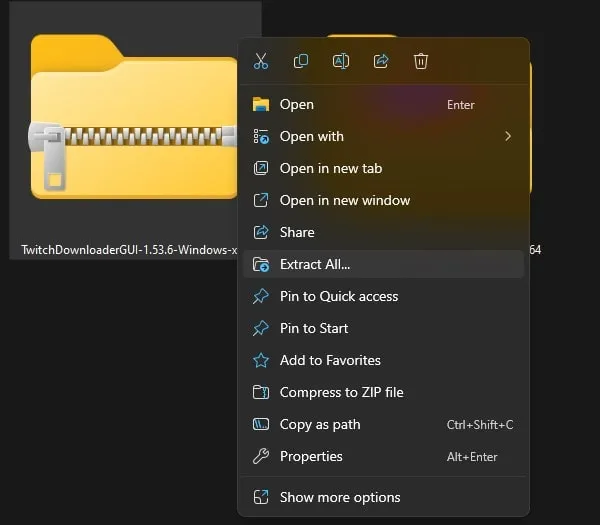Choose Pin to Quick access
600x525 pixels.
pyautogui.click(x=383, y=296)
